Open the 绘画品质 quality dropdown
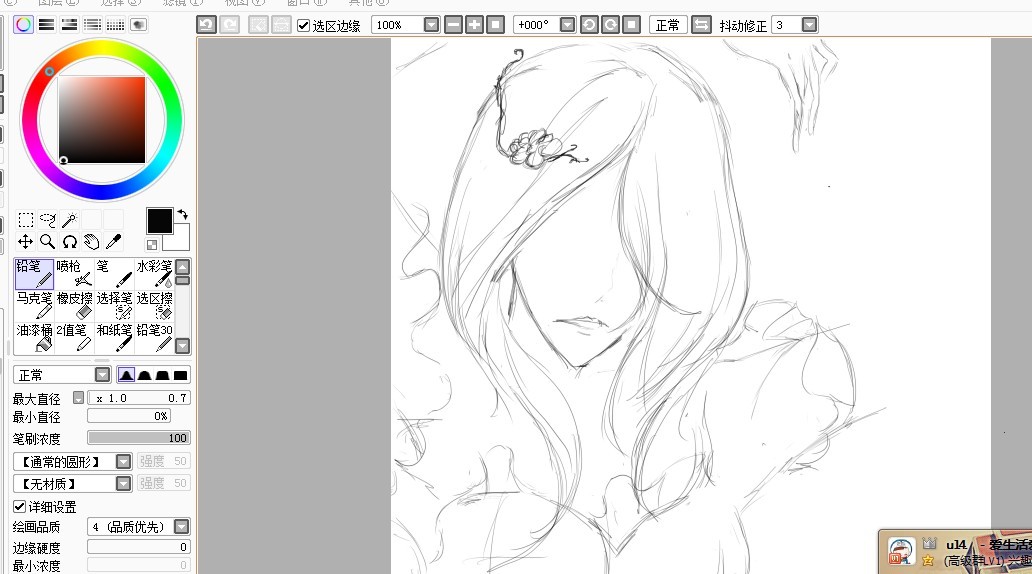The image size is (1032, 574). (x=181, y=527)
